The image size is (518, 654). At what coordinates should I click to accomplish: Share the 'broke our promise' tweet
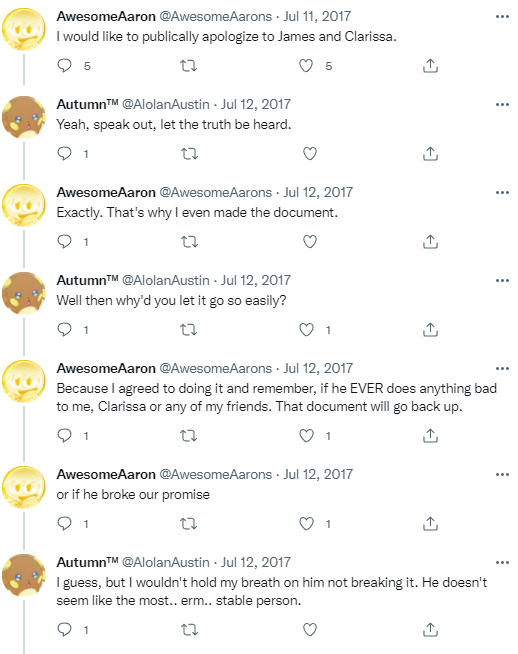click(430, 523)
